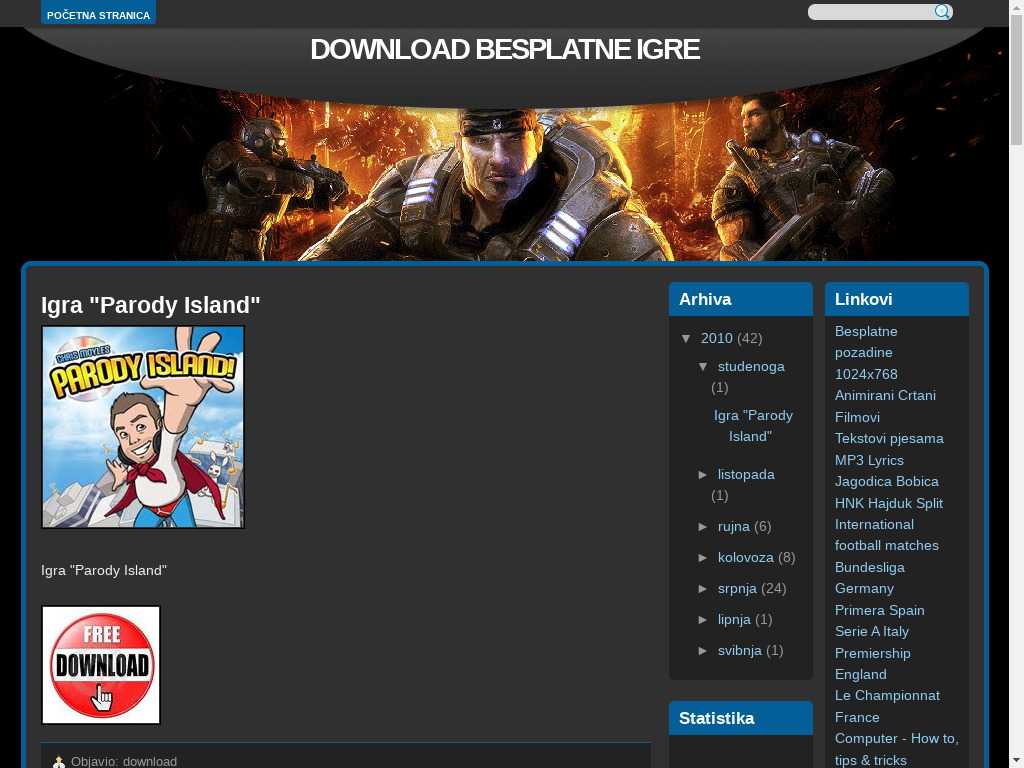This screenshot has height=768, width=1024.
Task: Visit the Animirani Crtani Filmovi link
Action: pyautogui.click(x=885, y=405)
